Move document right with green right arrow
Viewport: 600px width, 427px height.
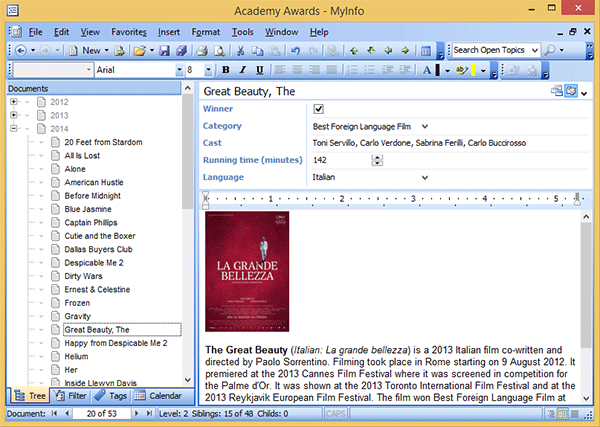pos(405,51)
